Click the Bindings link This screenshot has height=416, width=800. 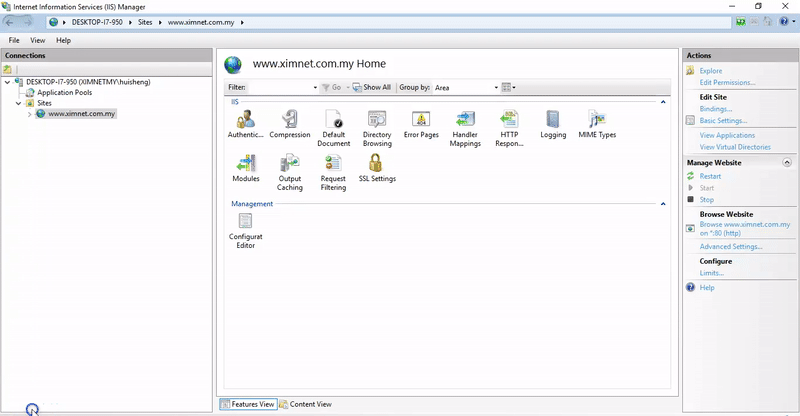[715, 109]
